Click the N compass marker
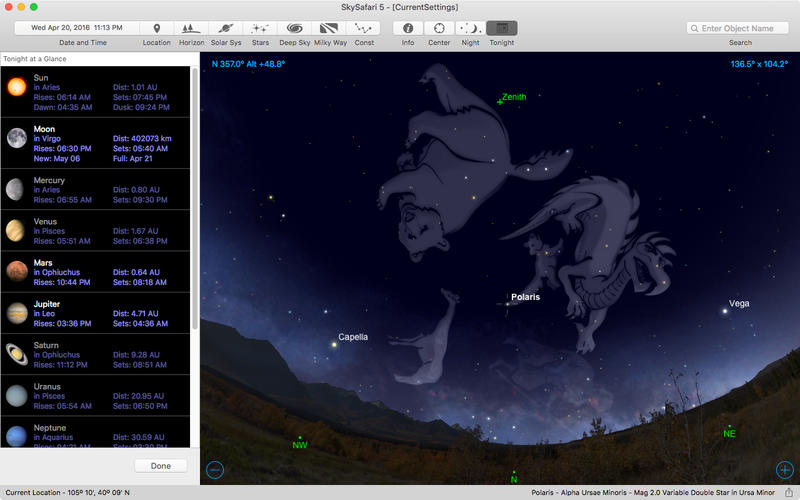 (x=514, y=479)
